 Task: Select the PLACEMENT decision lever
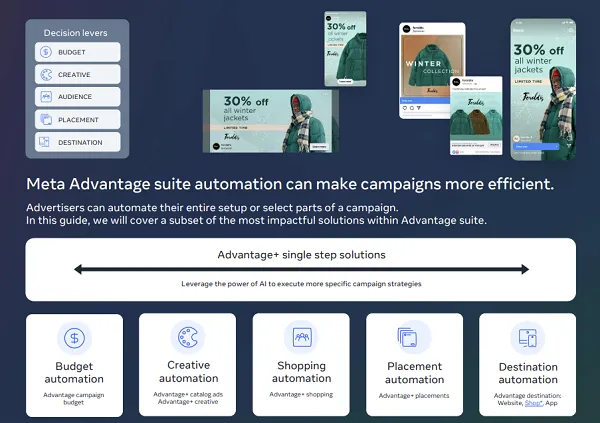tap(78, 119)
